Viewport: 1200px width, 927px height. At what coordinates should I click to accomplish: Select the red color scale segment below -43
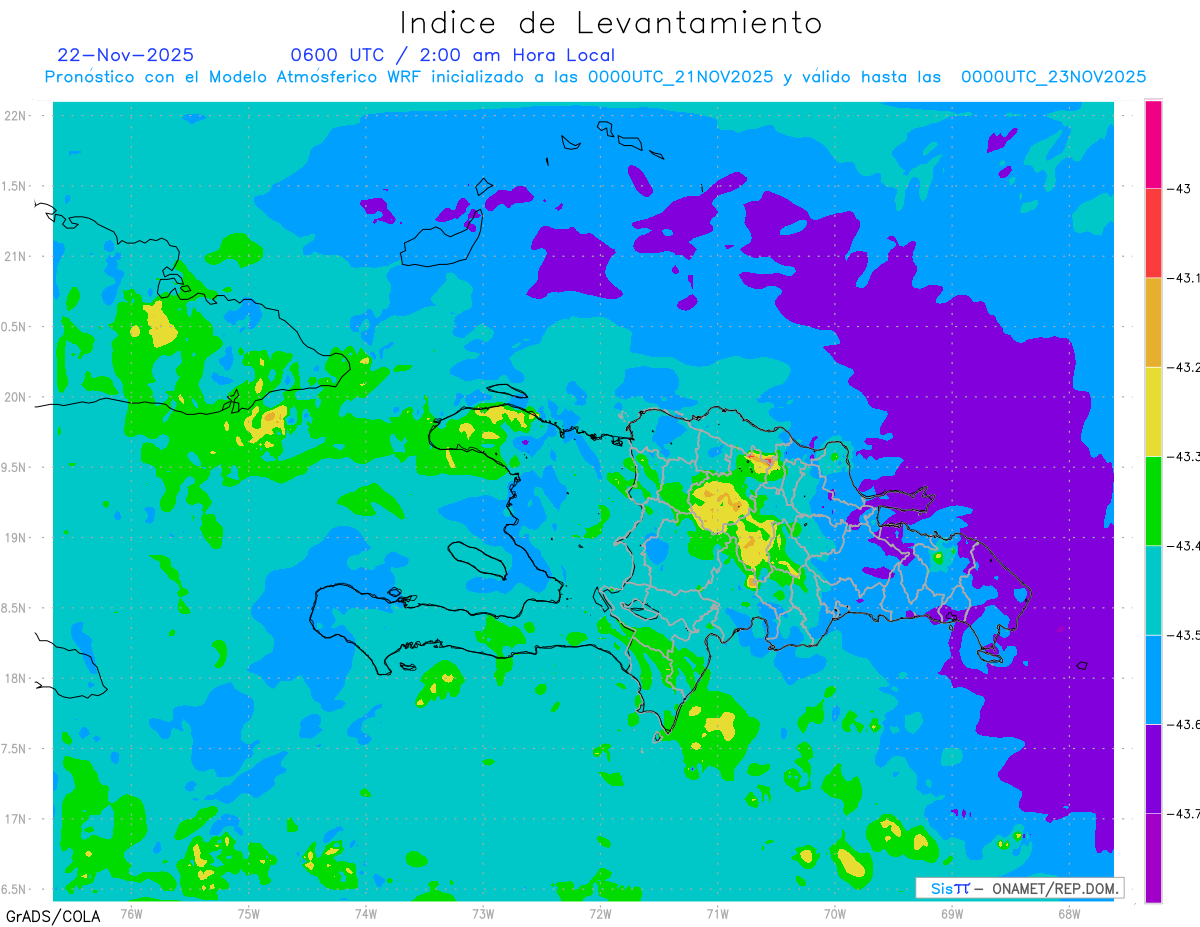click(x=1153, y=233)
